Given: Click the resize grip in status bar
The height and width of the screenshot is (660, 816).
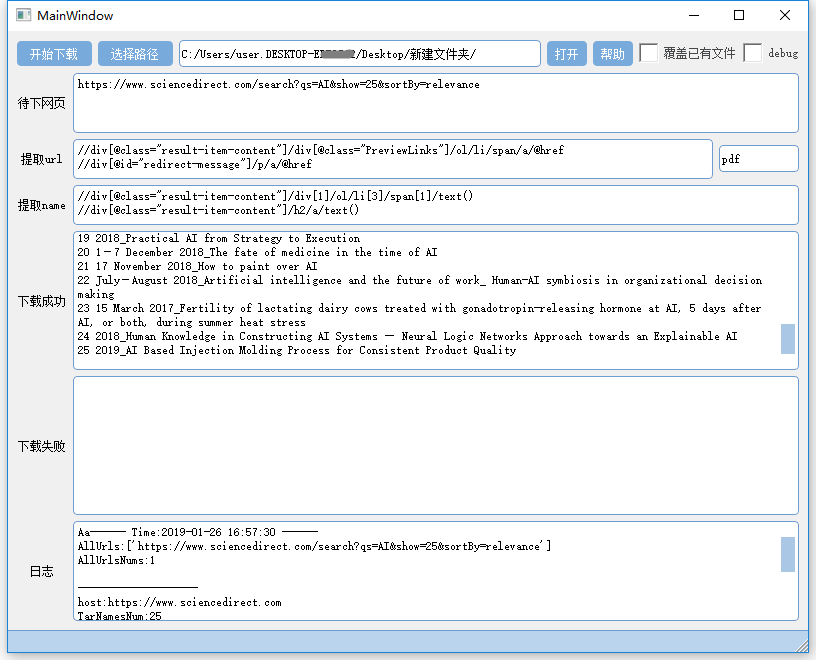Looking at the screenshot, I should 803,646.
